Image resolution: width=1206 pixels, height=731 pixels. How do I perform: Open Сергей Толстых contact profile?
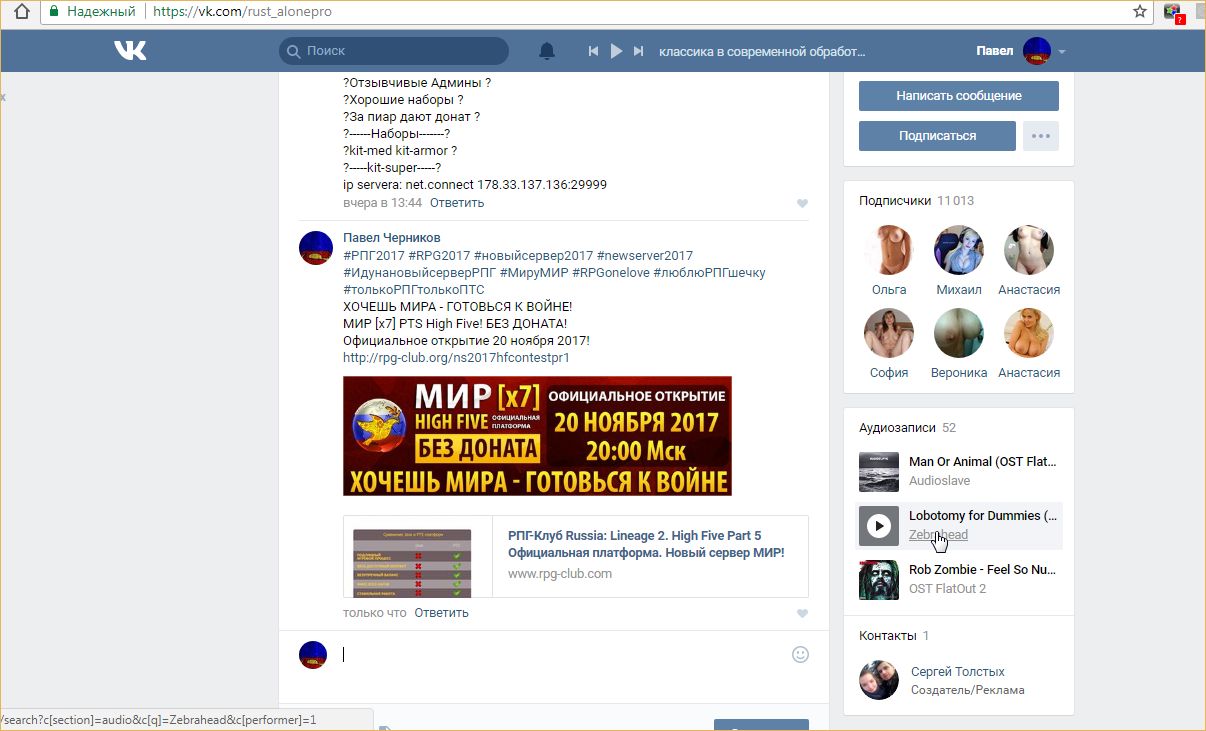[x=958, y=672]
